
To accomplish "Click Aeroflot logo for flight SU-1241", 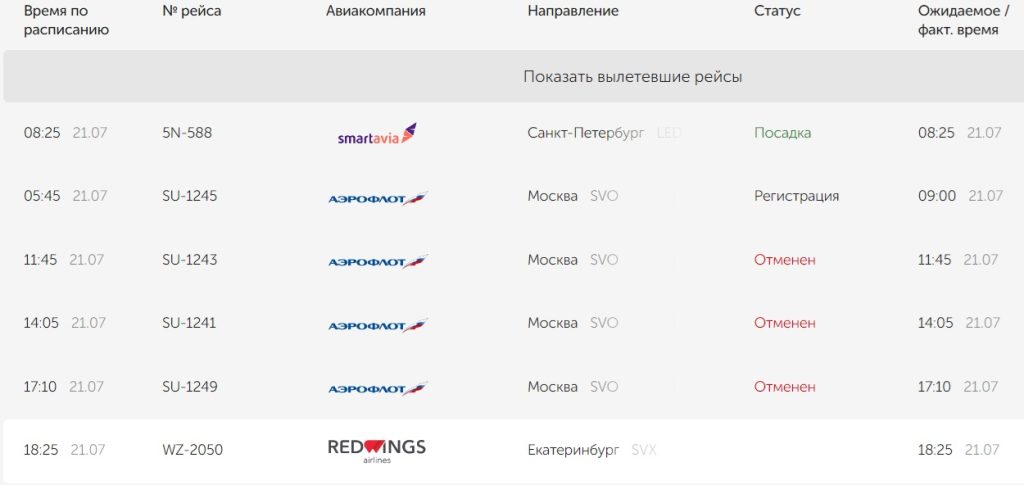I will [x=377, y=324].
